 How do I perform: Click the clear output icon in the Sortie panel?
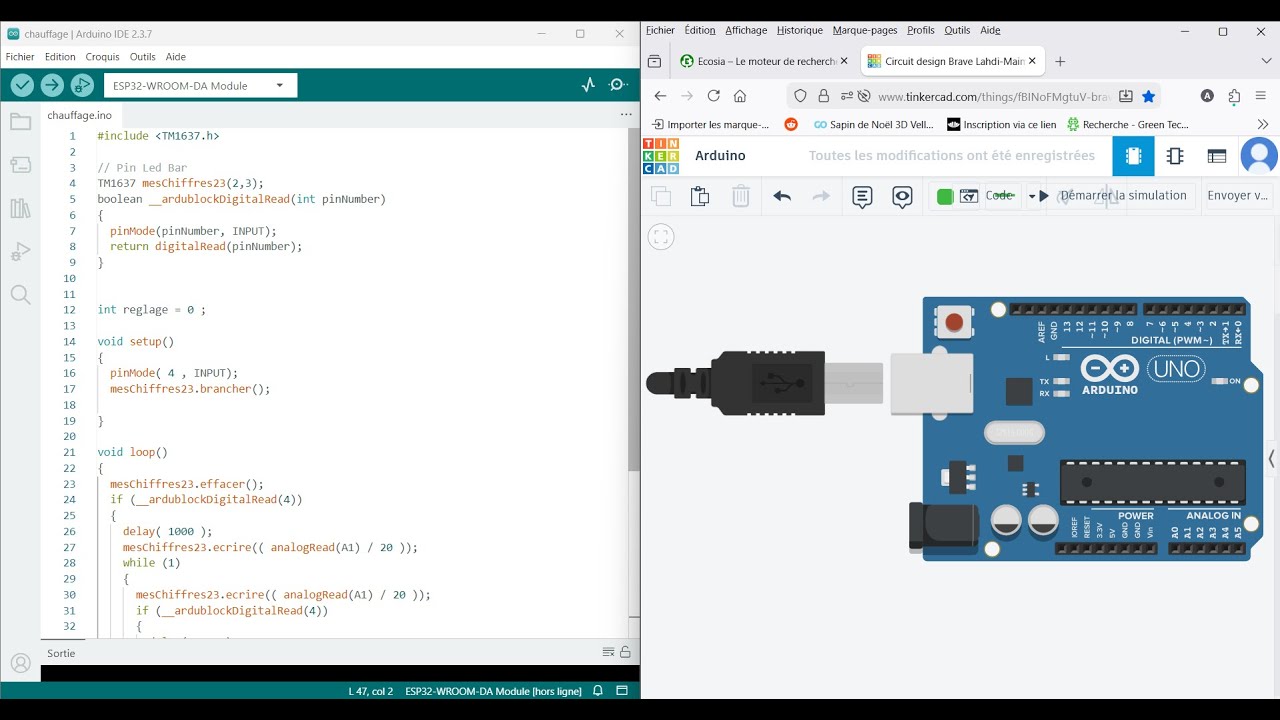[x=608, y=652]
